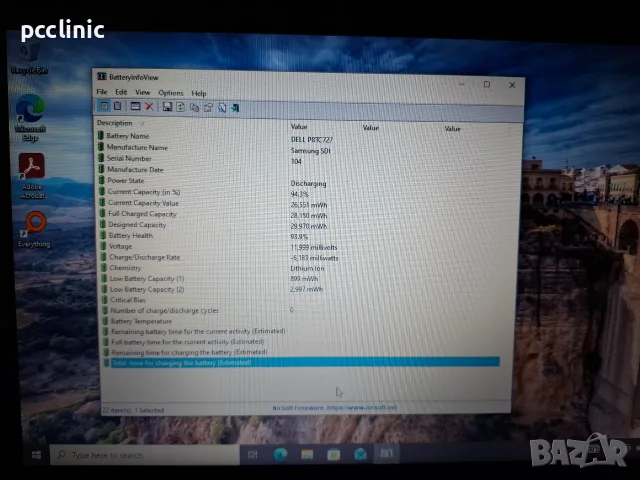Launch Edge from the taskbar

(x=280, y=454)
